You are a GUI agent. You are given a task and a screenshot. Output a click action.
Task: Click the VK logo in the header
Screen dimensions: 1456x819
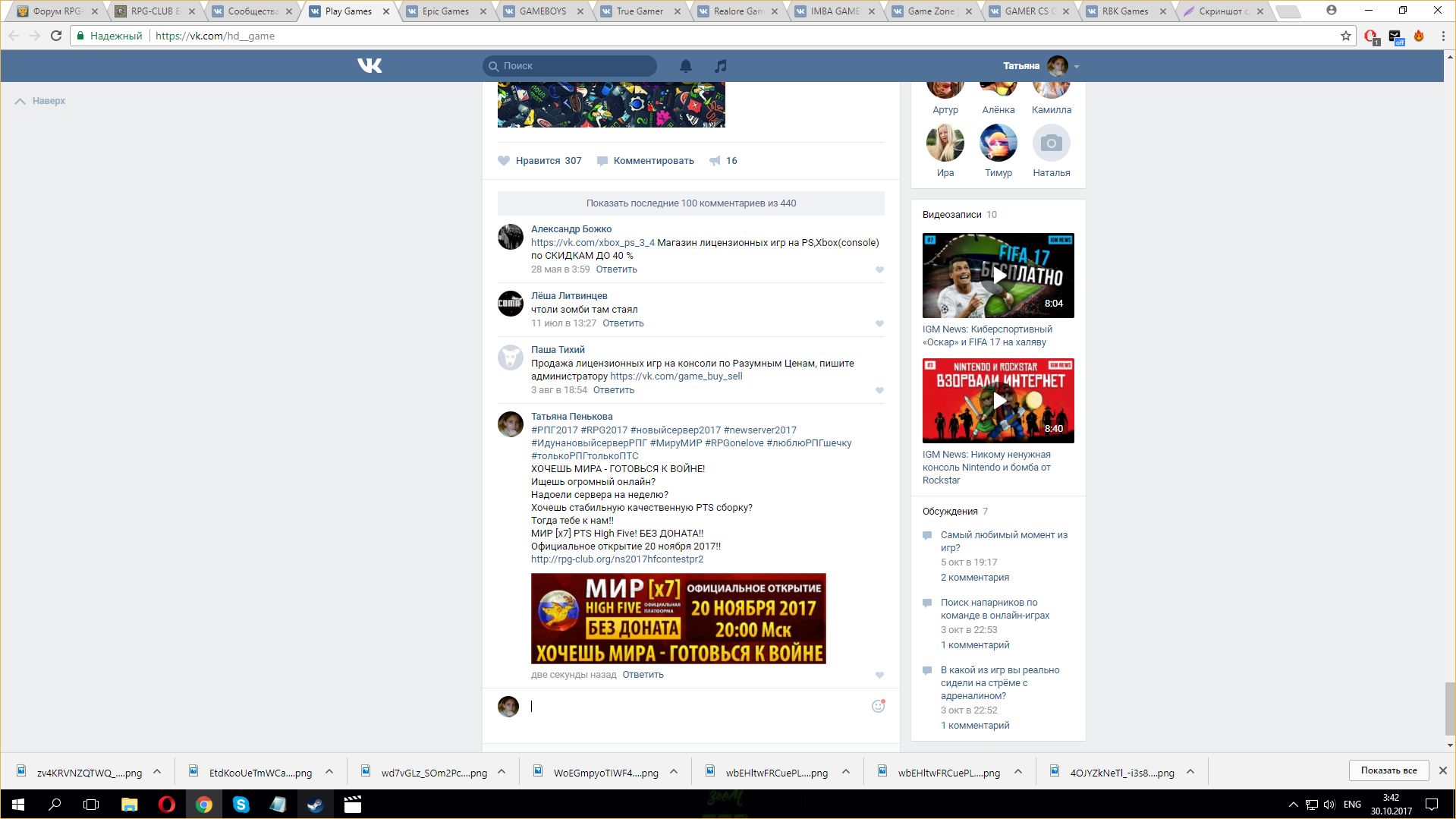370,66
